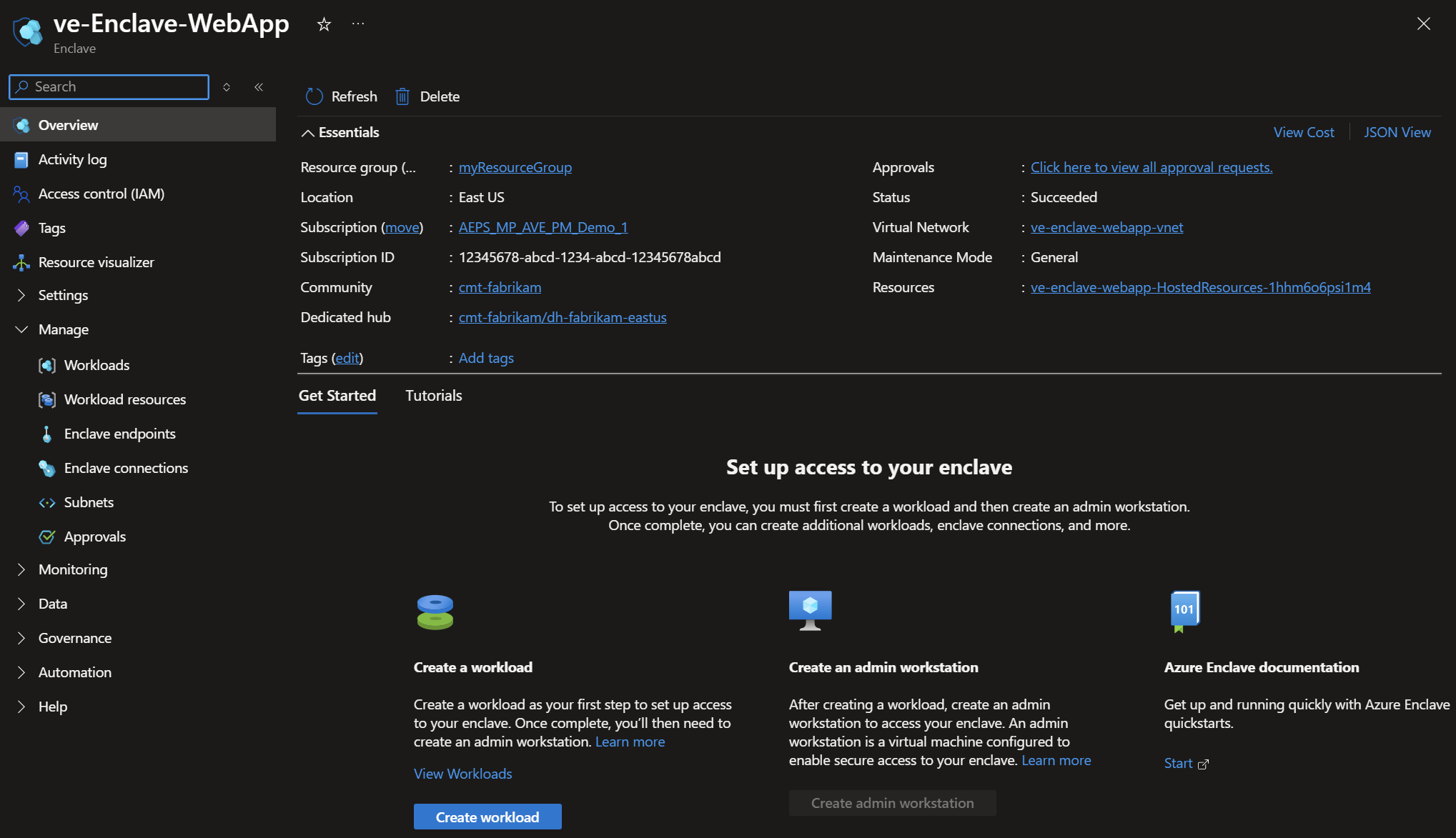
Task: Click the Subnets icon
Action: [x=47, y=502]
